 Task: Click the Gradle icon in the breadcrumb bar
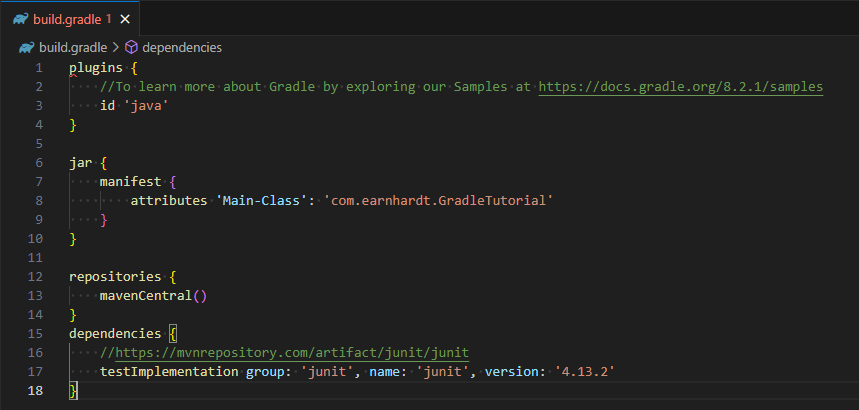click(x=26, y=48)
